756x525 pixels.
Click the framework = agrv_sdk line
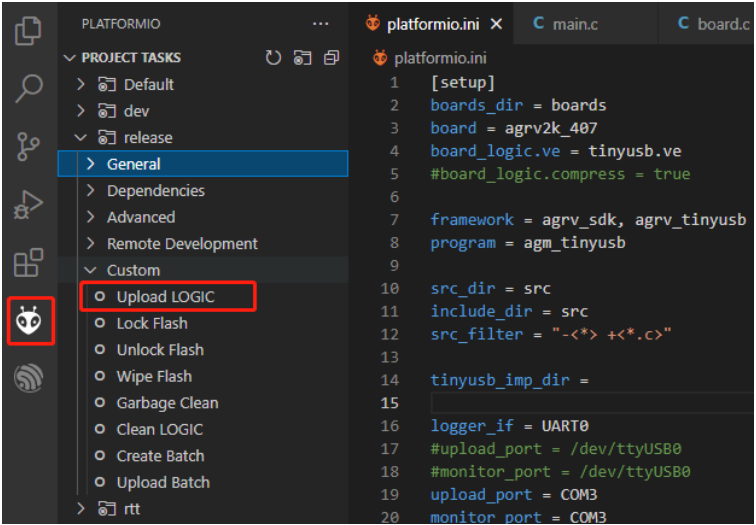point(588,220)
